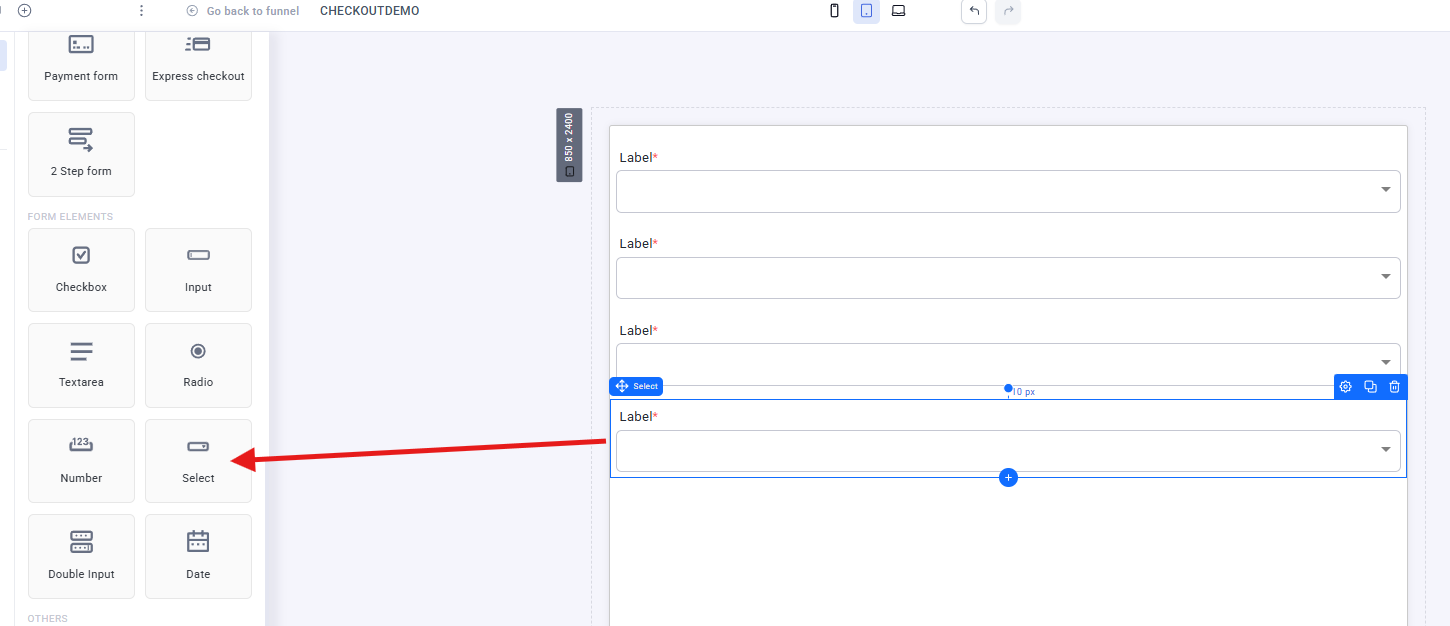Switch to tablet device preview
The image size is (1450, 626).
(x=866, y=11)
